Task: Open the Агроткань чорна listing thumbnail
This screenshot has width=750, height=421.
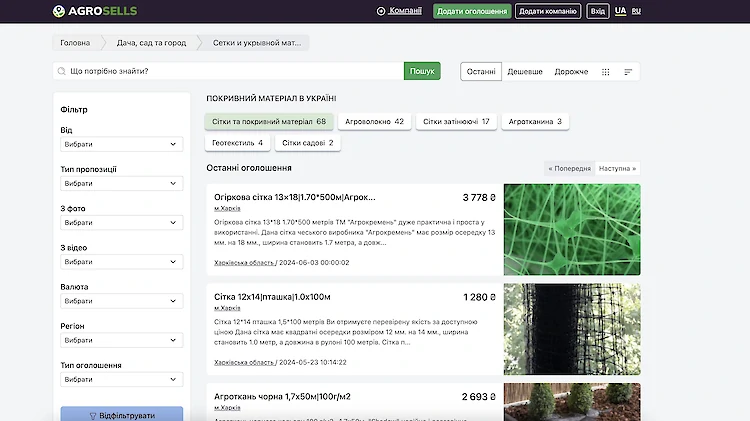Action: pos(572,402)
